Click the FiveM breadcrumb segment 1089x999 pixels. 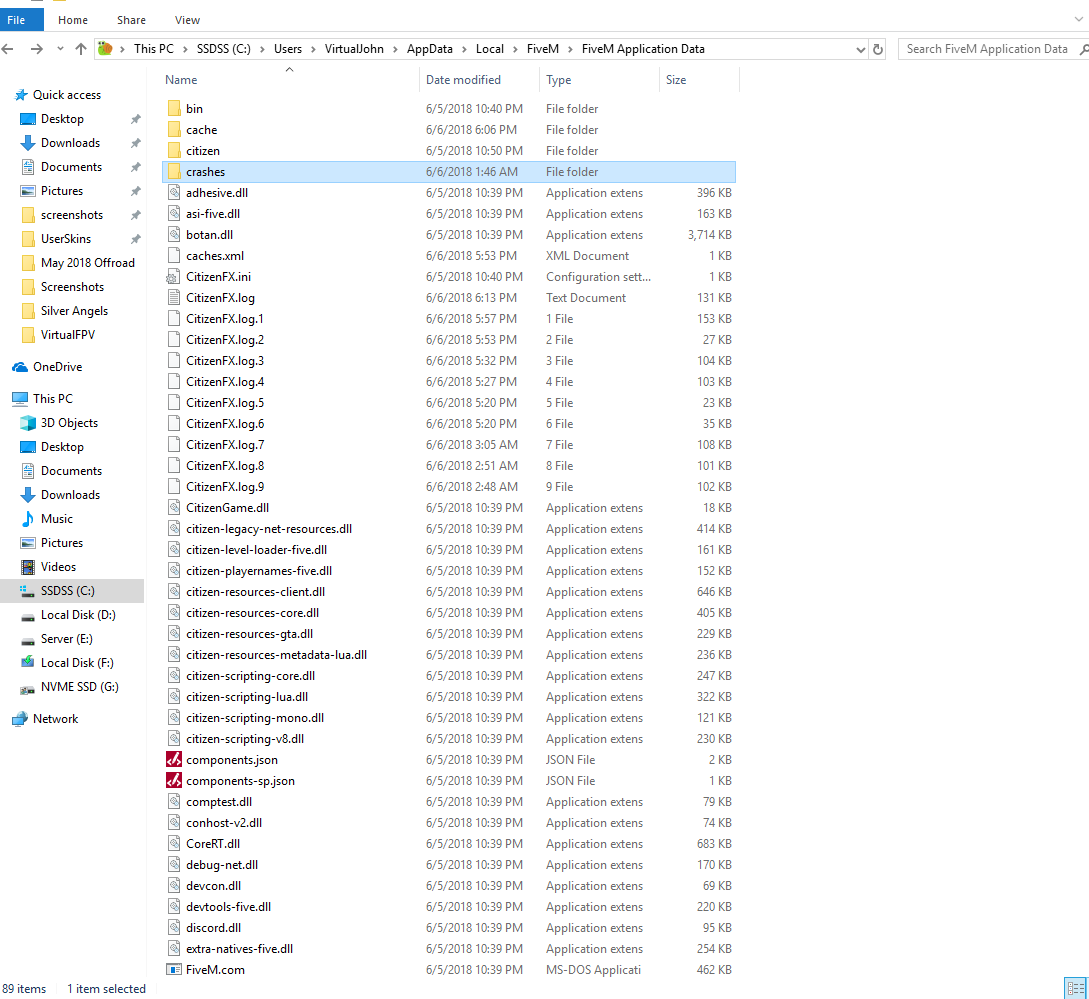[542, 49]
